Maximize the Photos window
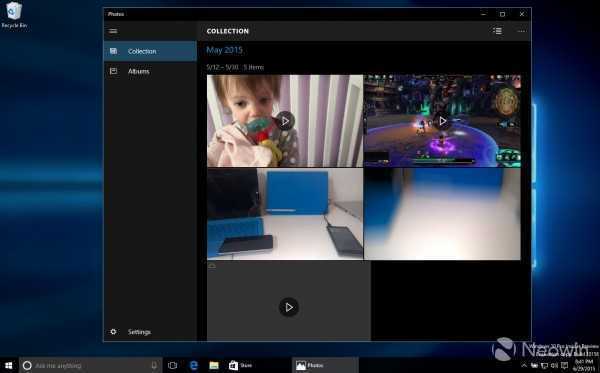 click(502, 14)
